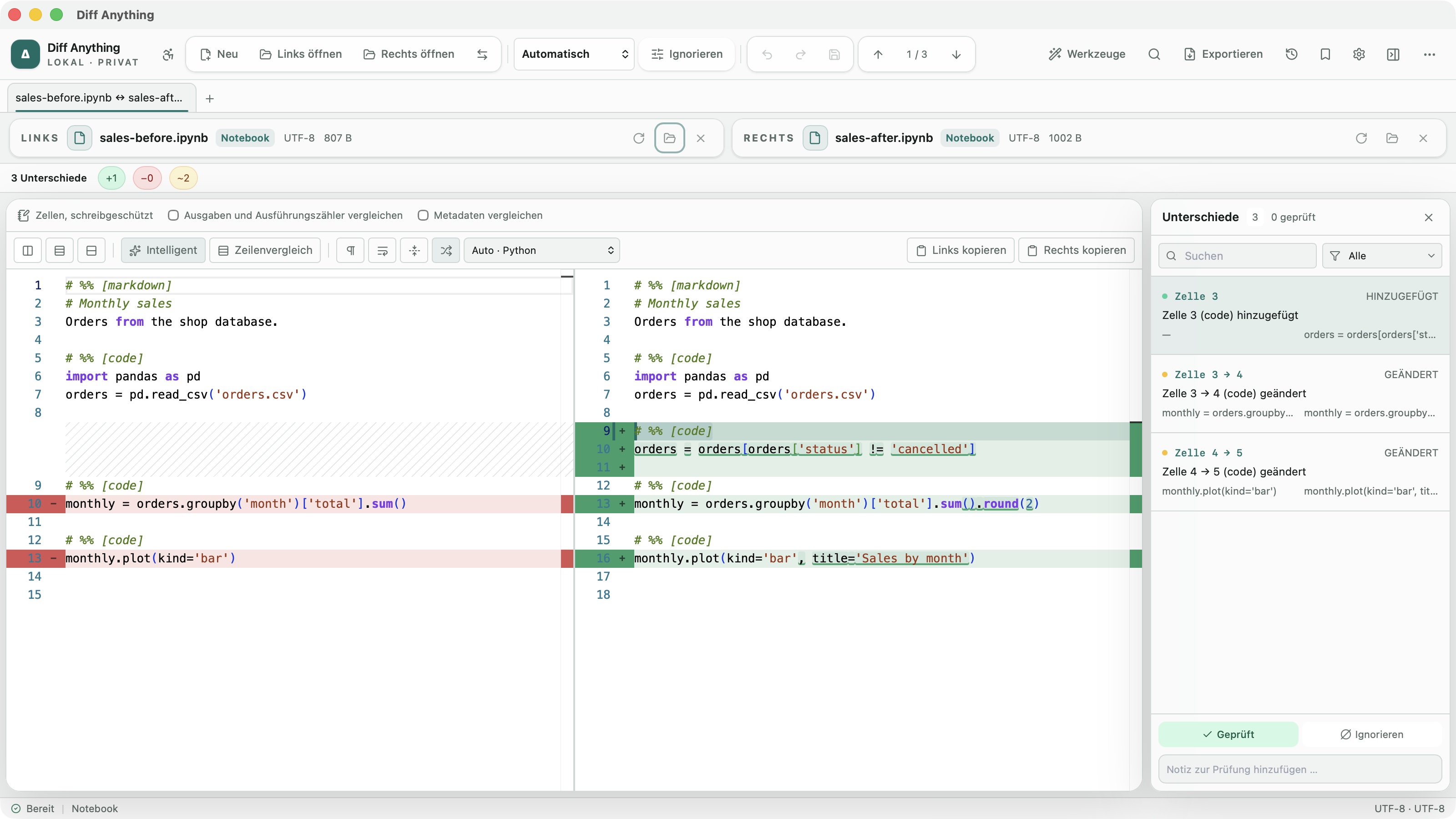Open folder for the left file
Viewport: 1456px width, 819px height.
pyautogui.click(x=670, y=138)
